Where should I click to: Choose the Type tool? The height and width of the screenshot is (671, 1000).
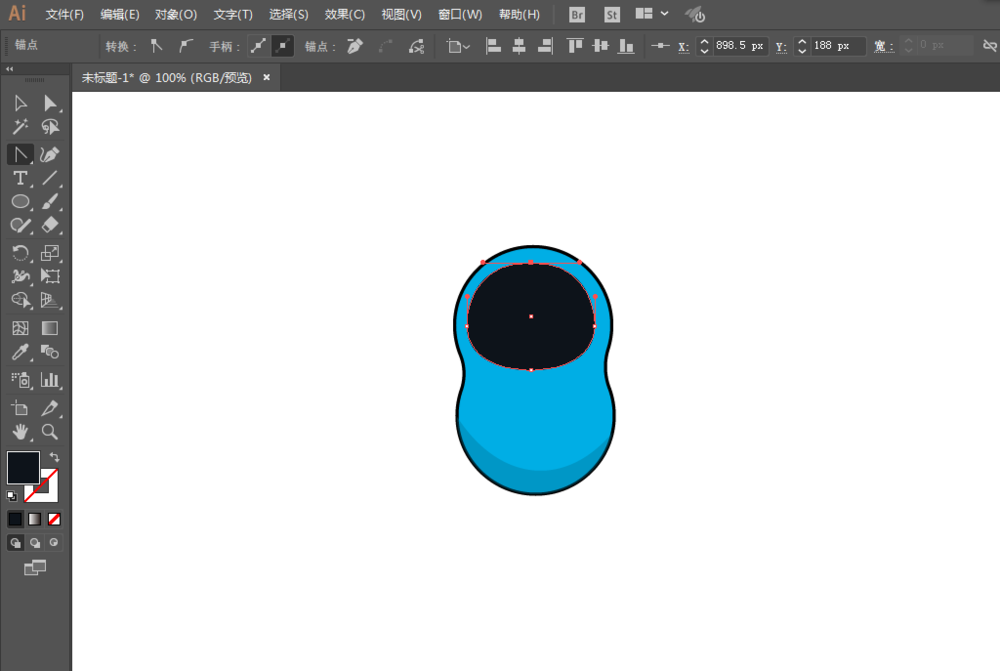20,178
